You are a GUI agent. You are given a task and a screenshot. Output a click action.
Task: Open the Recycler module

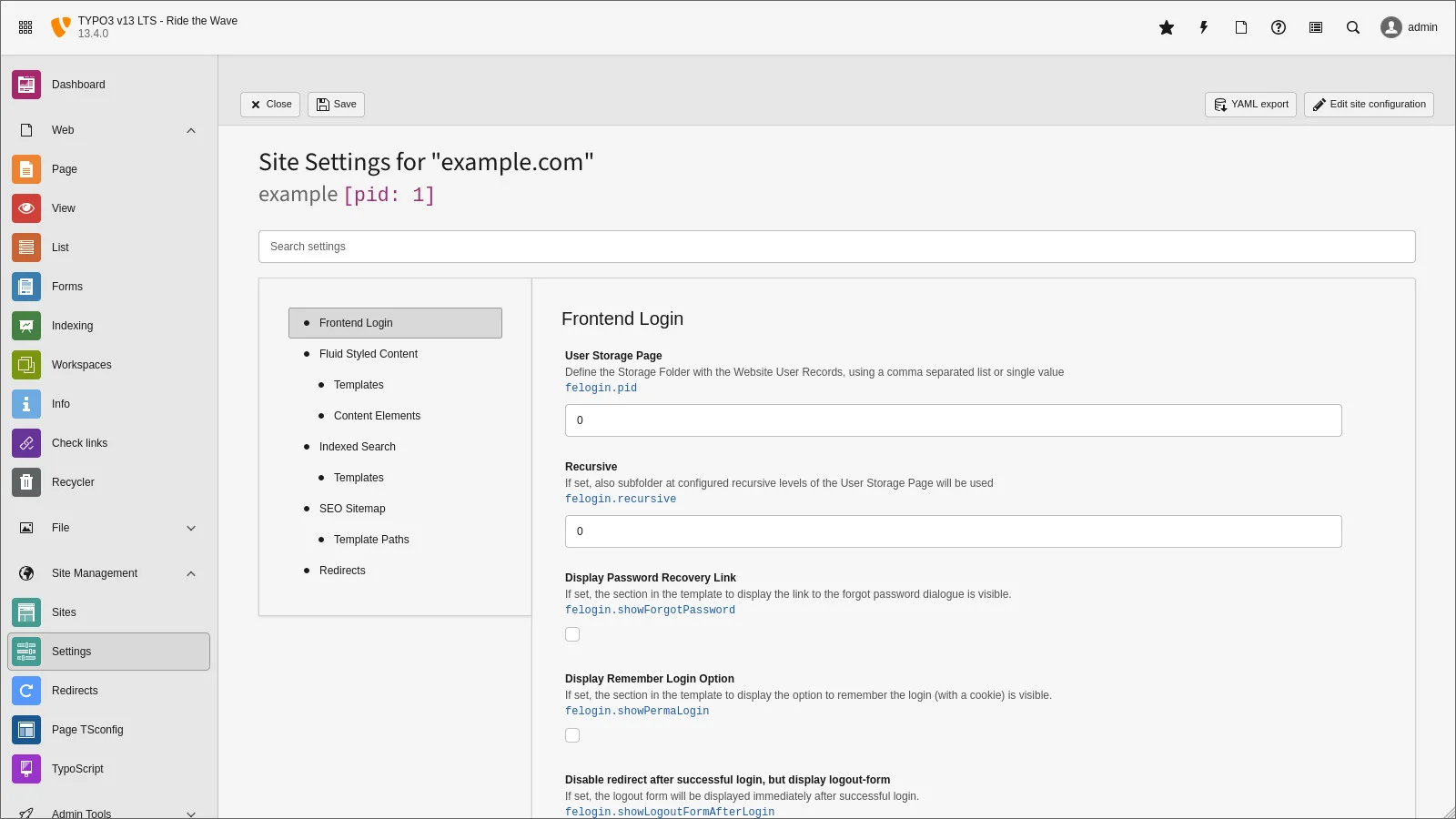[x=73, y=482]
